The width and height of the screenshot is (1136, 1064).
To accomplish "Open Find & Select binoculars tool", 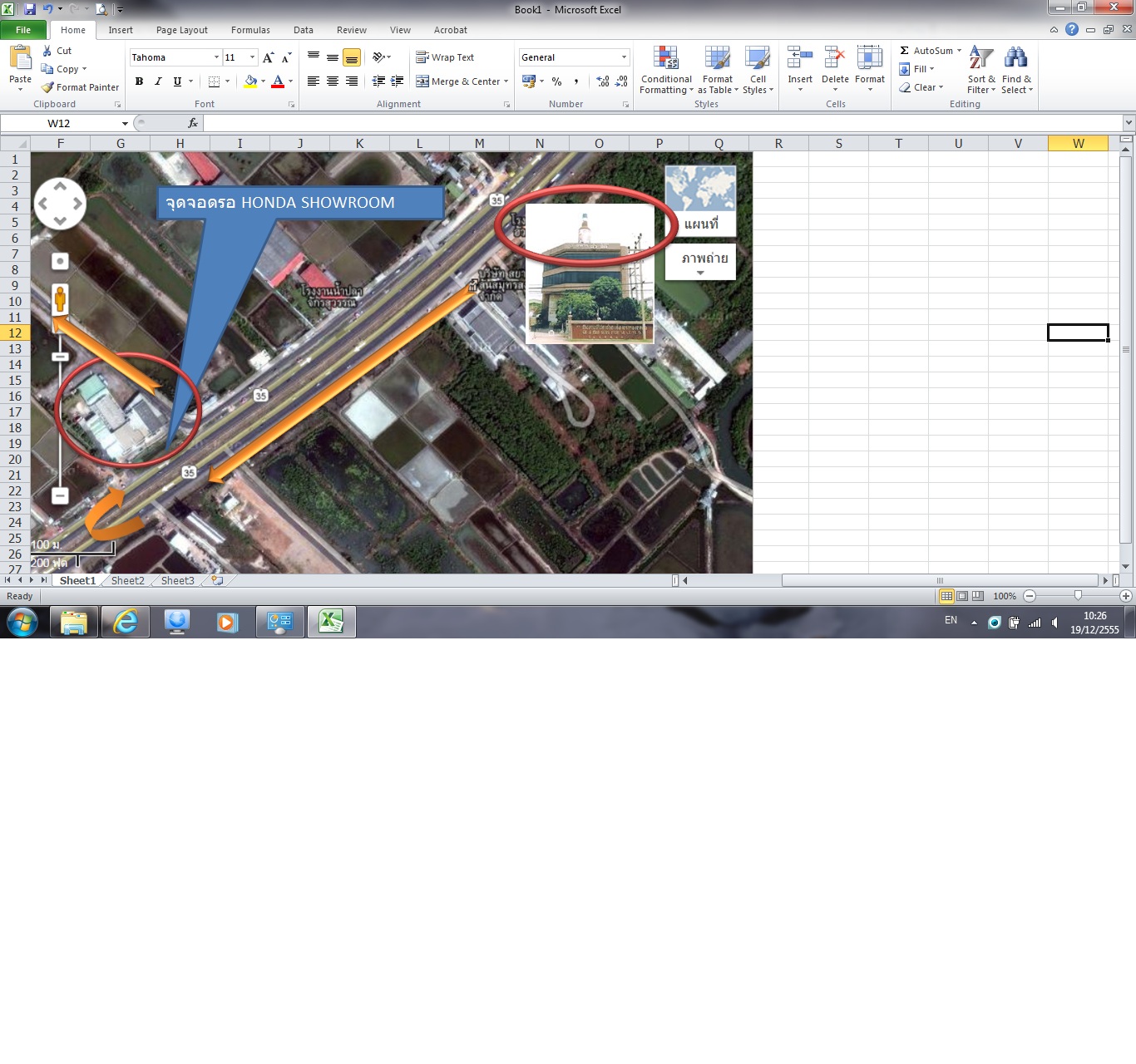I will click(x=1015, y=58).
